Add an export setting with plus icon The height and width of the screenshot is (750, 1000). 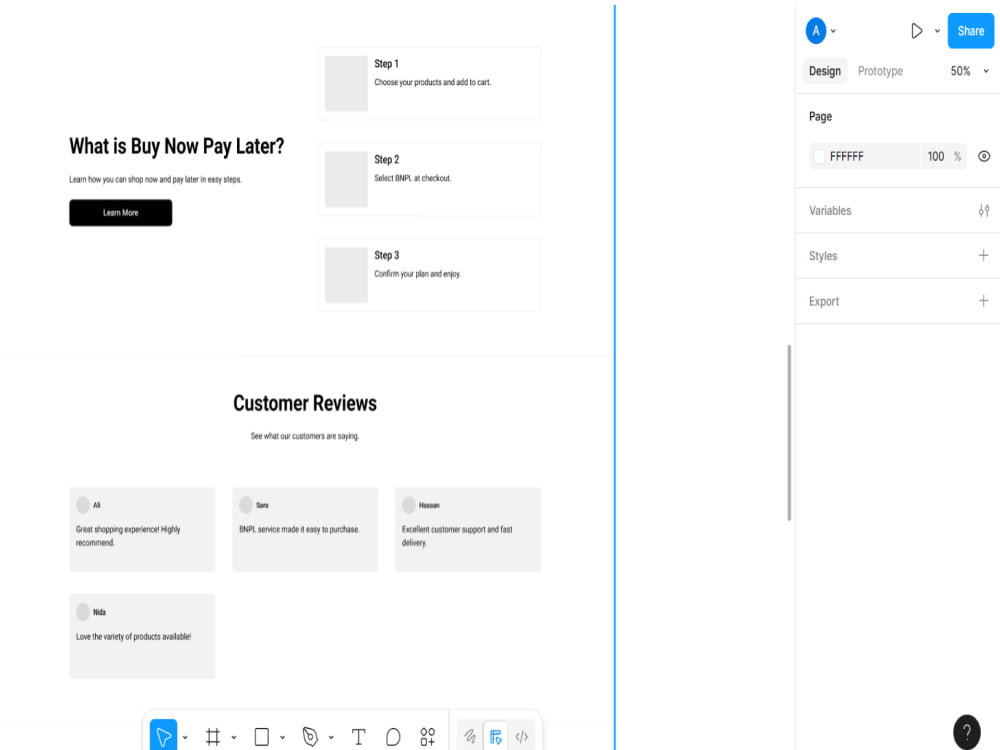point(983,301)
